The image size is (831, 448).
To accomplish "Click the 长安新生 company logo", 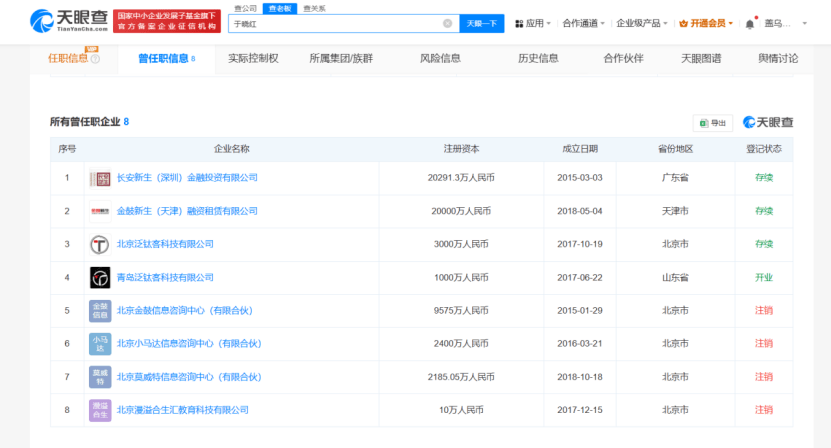I will [100, 178].
